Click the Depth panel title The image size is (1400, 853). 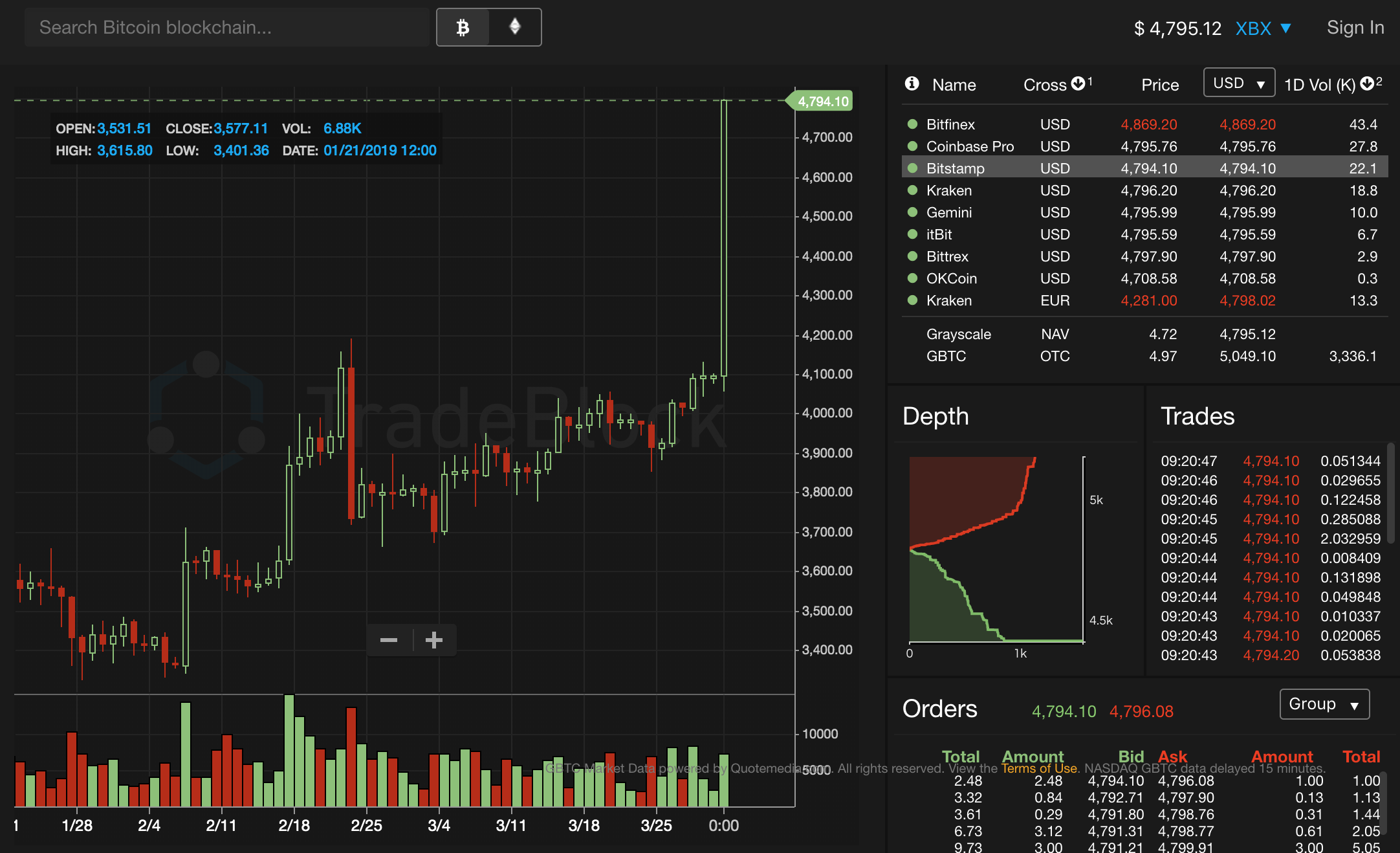(x=935, y=415)
